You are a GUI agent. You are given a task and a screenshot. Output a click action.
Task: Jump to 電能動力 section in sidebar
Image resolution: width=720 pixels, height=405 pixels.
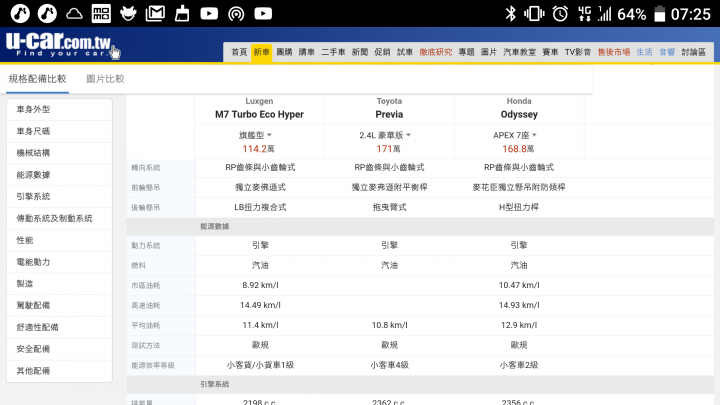pos(59,262)
